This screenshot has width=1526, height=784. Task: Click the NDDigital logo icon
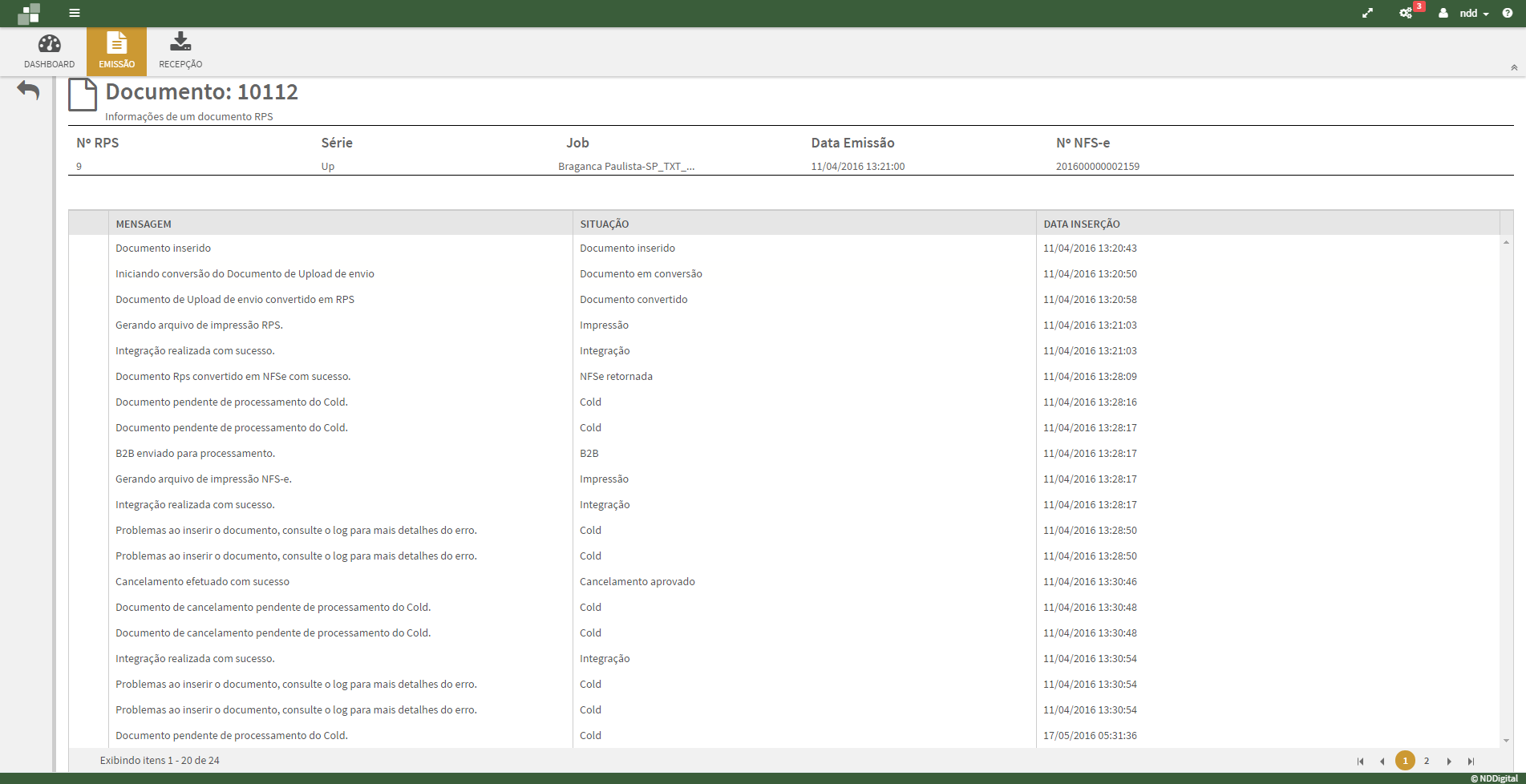click(x=29, y=14)
